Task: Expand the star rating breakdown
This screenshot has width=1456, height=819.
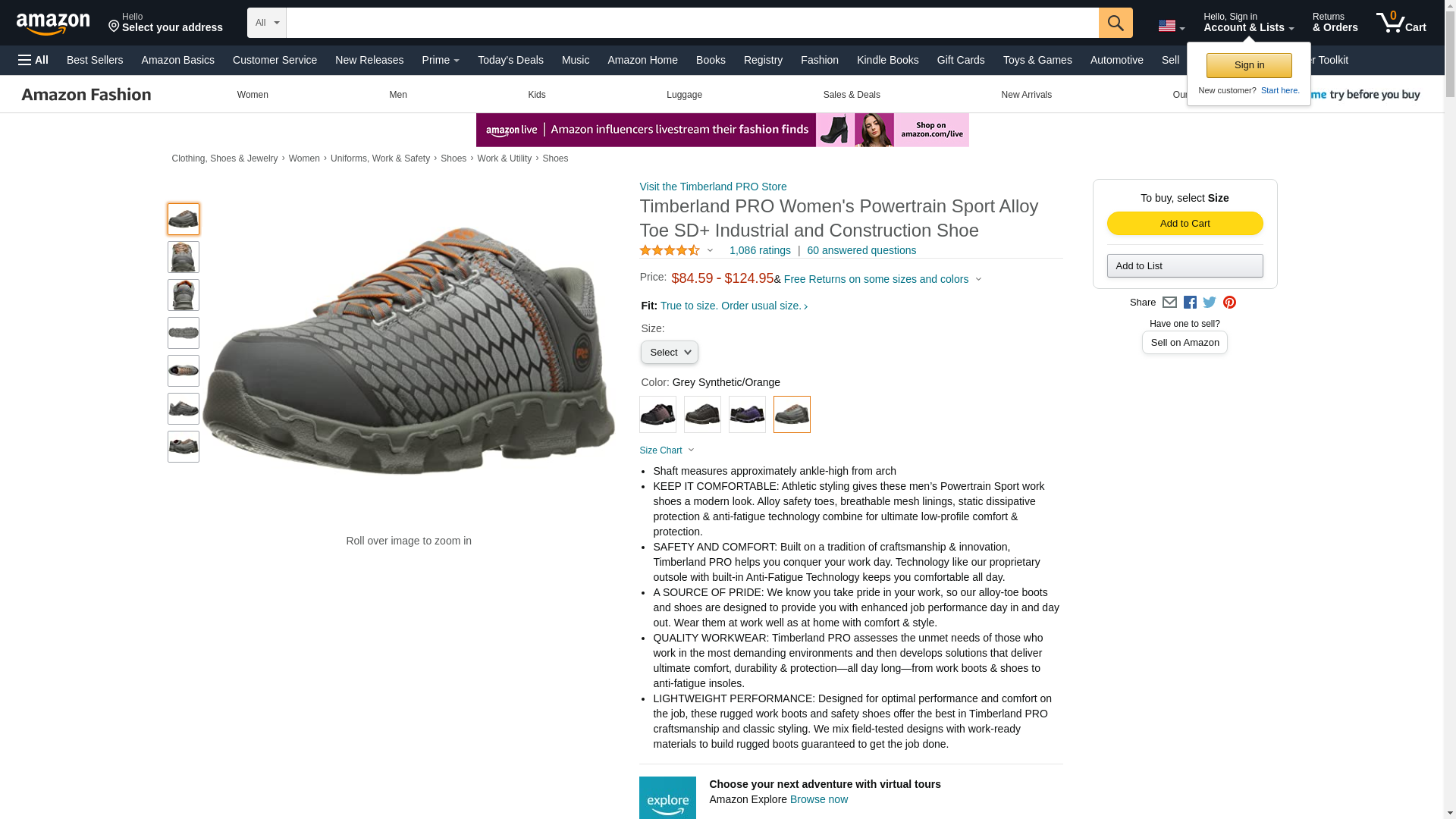Action: pos(676,250)
